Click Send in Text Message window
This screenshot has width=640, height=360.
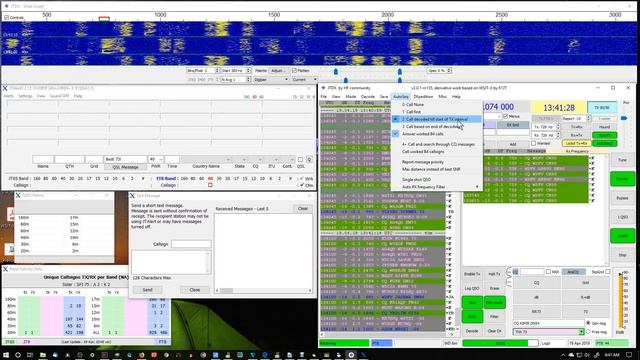pyautogui.click(x=147, y=290)
